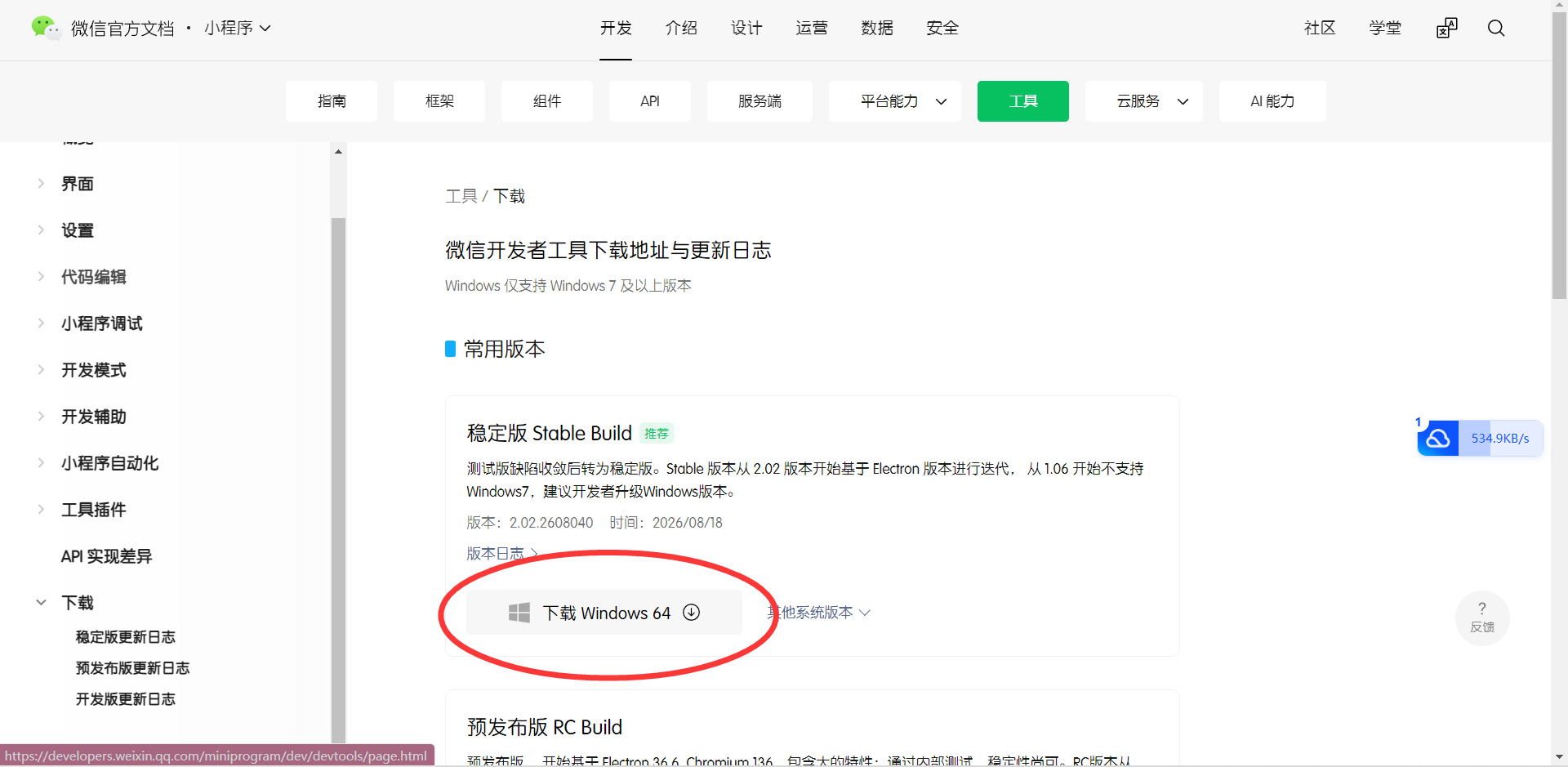Screen dimensions: 1568x767
Task: Open the 设计 top menu
Action: coord(746,29)
